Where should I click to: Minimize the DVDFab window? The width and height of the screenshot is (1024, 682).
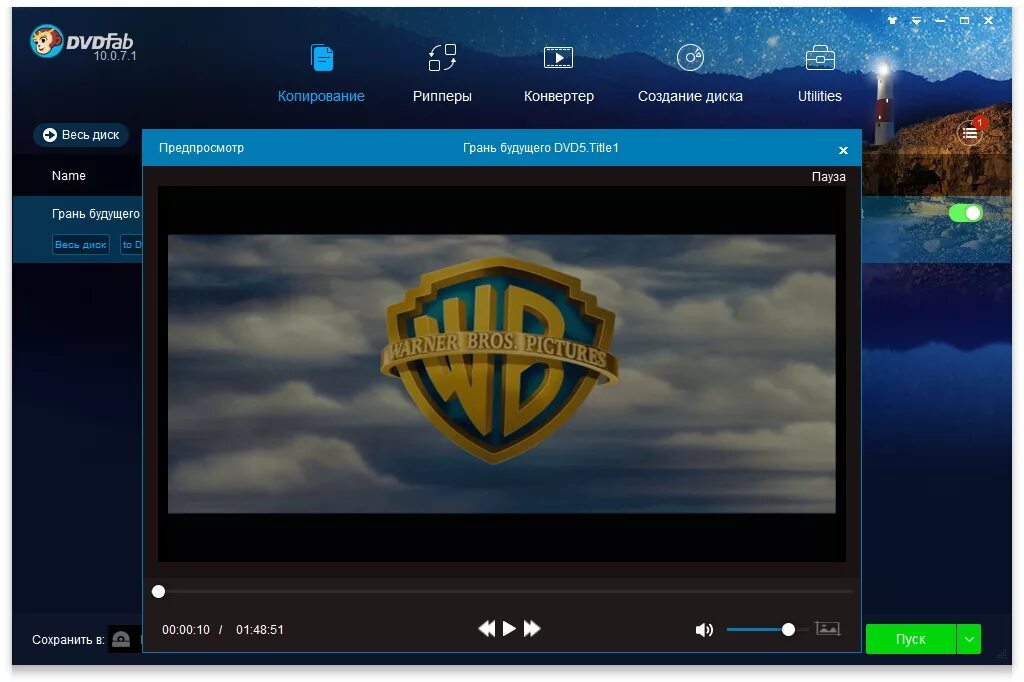pyautogui.click(x=940, y=21)
